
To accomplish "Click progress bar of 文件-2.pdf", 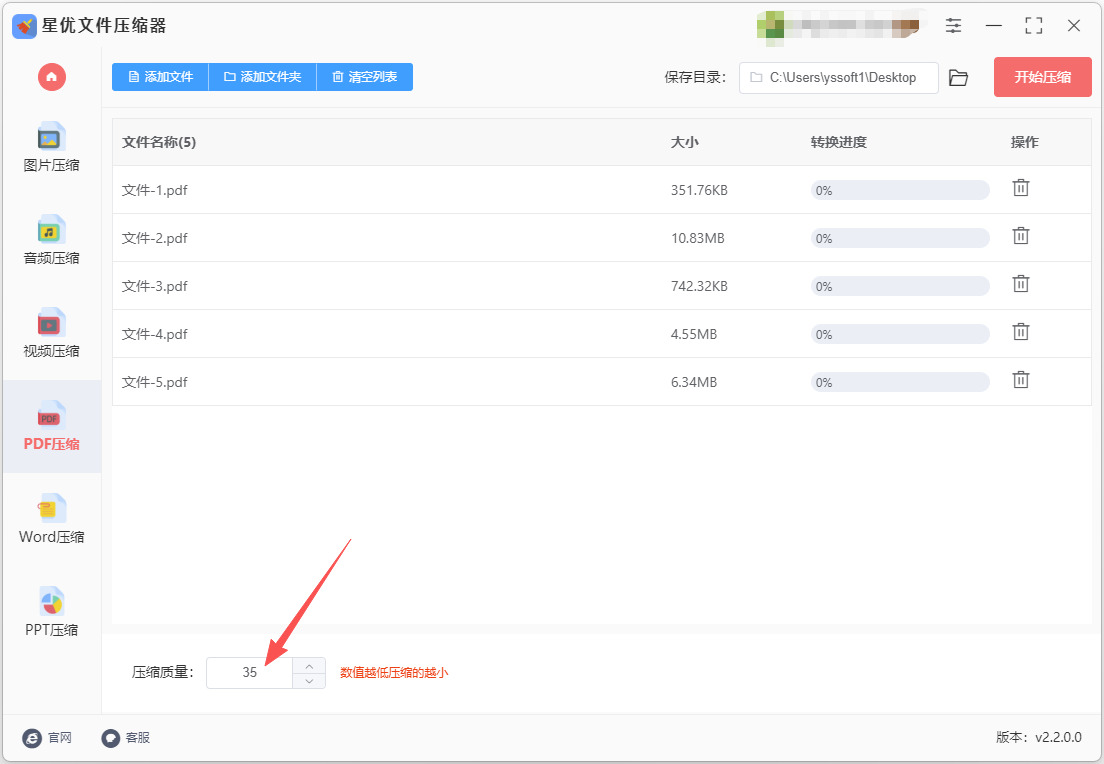I will tap(900, 238).
